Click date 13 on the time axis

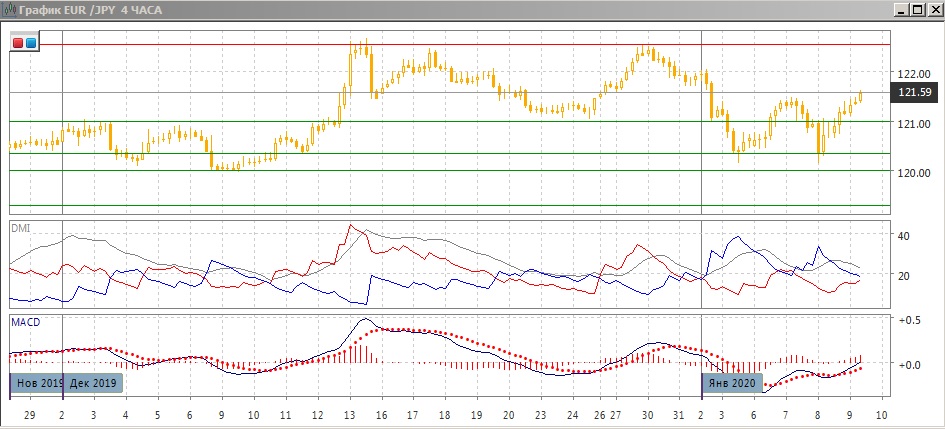(x=349, y=414)
